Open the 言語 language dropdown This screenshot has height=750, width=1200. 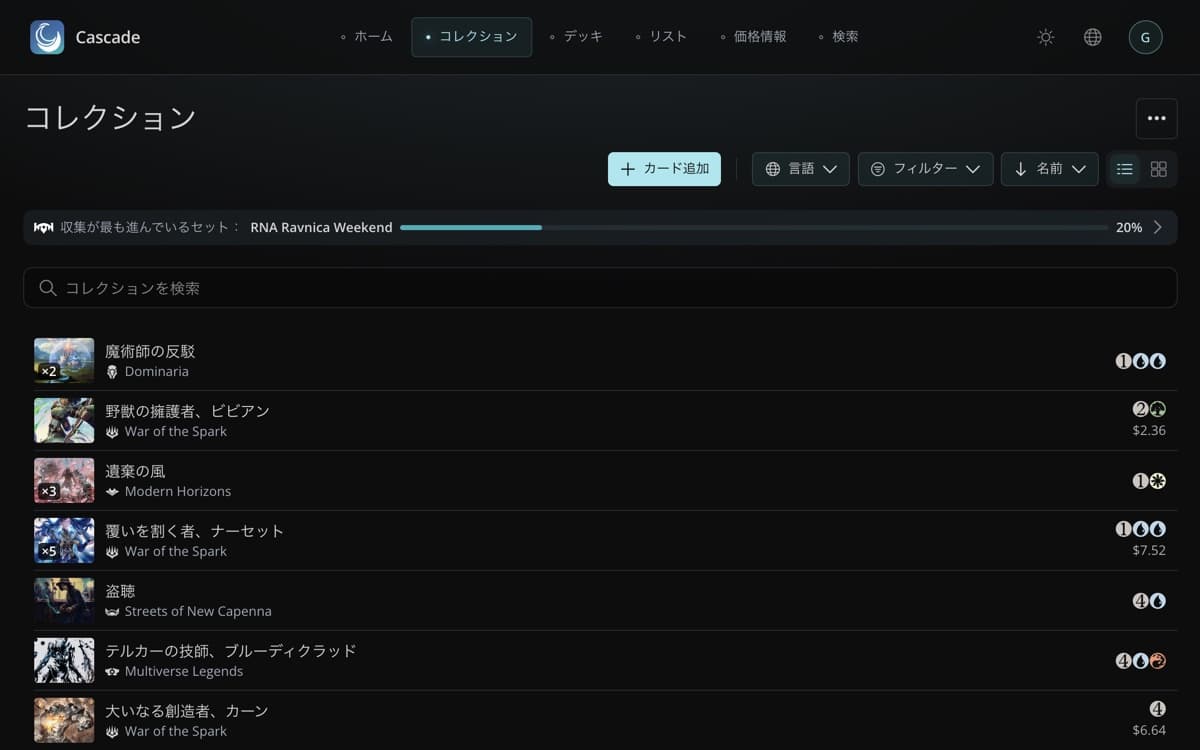coord(801,169)
